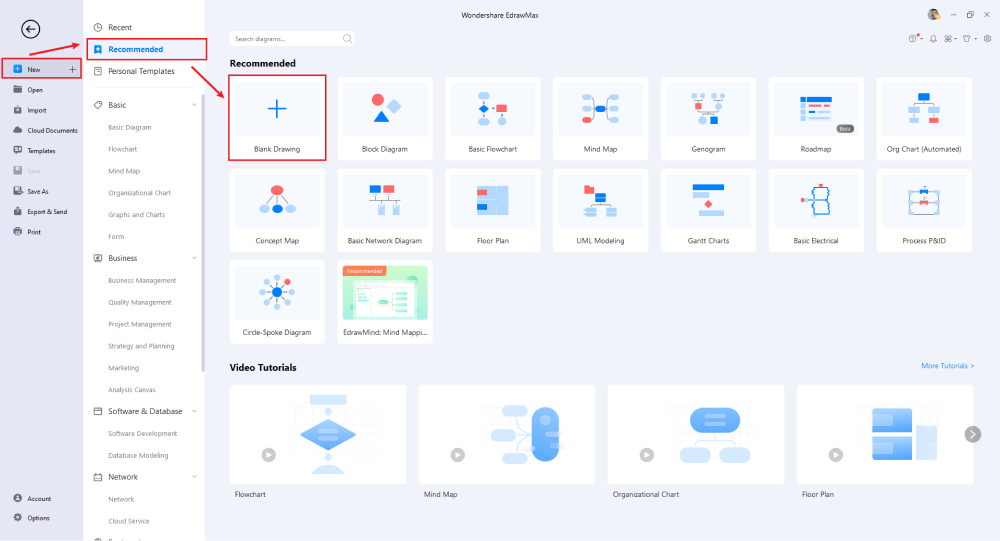Select the Basic Flowchart template

point(492,118)
